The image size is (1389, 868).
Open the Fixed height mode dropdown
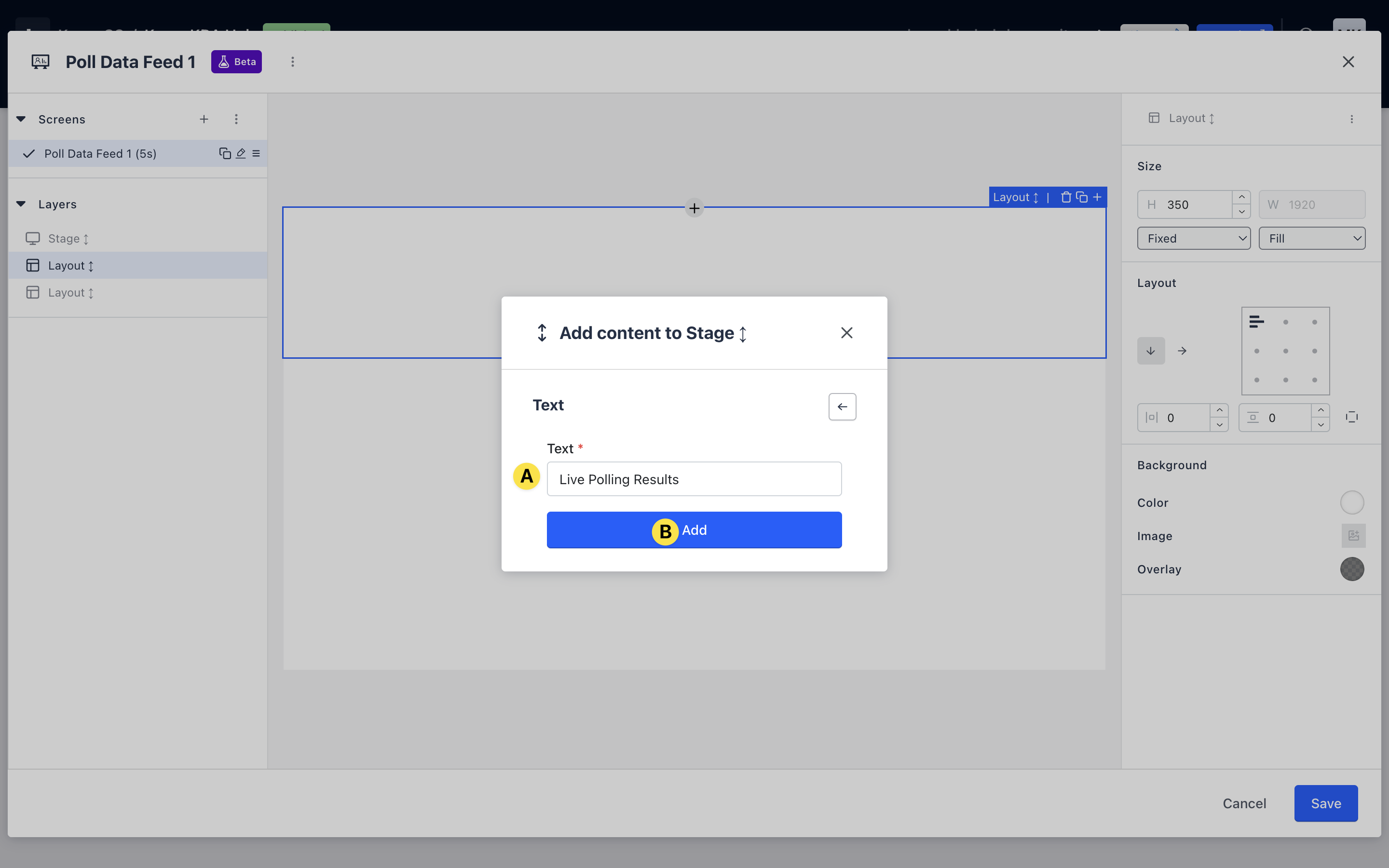1193,238
